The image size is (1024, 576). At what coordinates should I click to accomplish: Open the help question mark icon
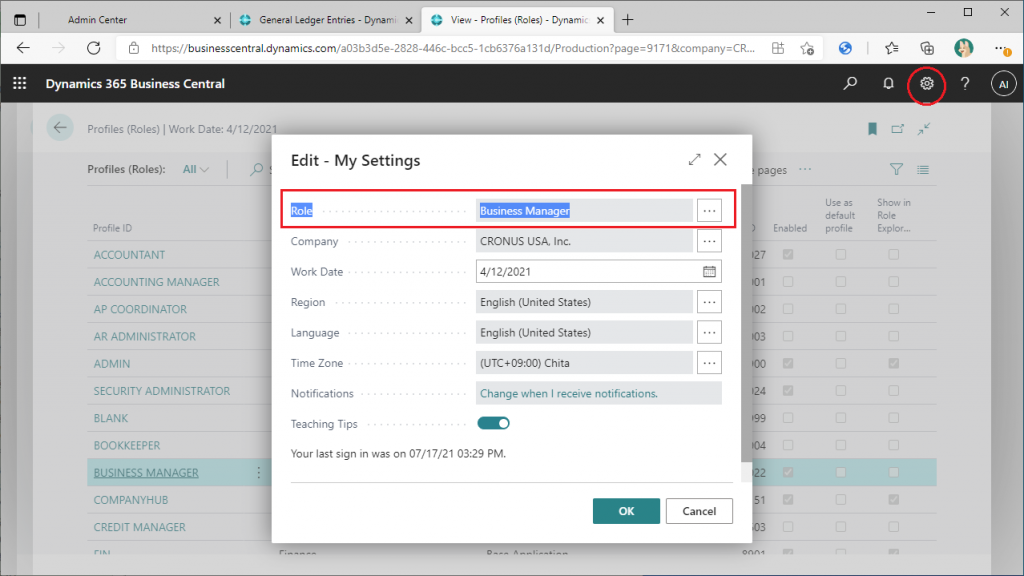point(965,84)
